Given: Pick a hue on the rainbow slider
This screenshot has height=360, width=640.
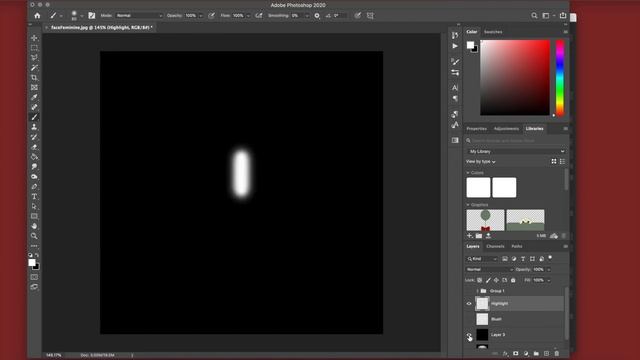Looking at the screenshot, I should 560,78.
